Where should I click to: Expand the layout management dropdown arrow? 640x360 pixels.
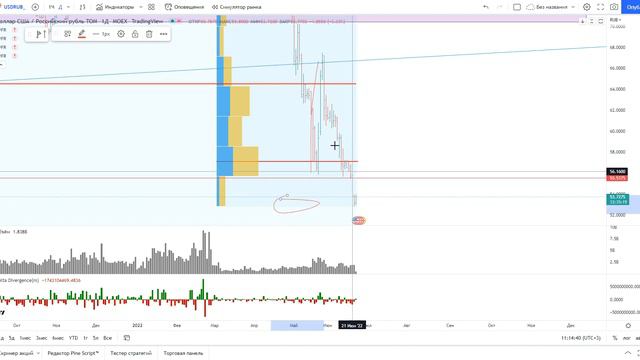(573, 7)
